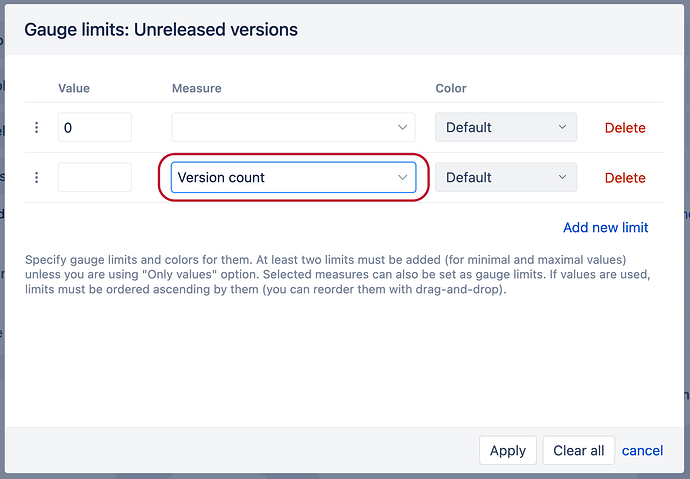The width and height of the screenshot is (690, 479).
Task: Click the chevron of first row's Color selector
Action: click(563, 128)
